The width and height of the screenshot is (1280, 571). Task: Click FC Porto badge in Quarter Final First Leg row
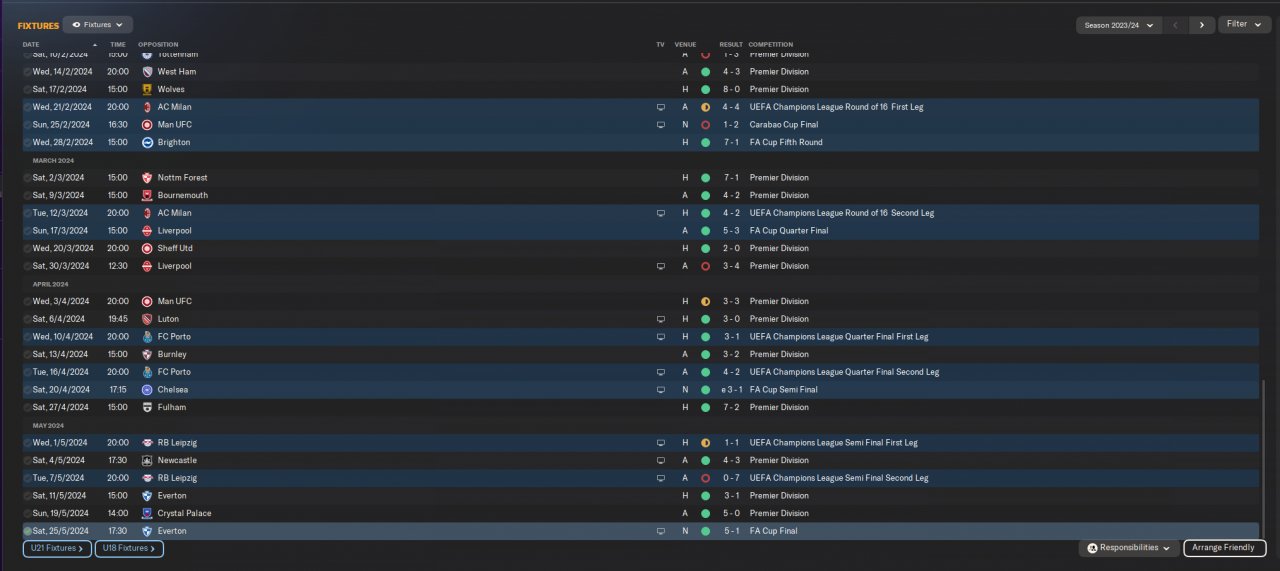(147, 337)
